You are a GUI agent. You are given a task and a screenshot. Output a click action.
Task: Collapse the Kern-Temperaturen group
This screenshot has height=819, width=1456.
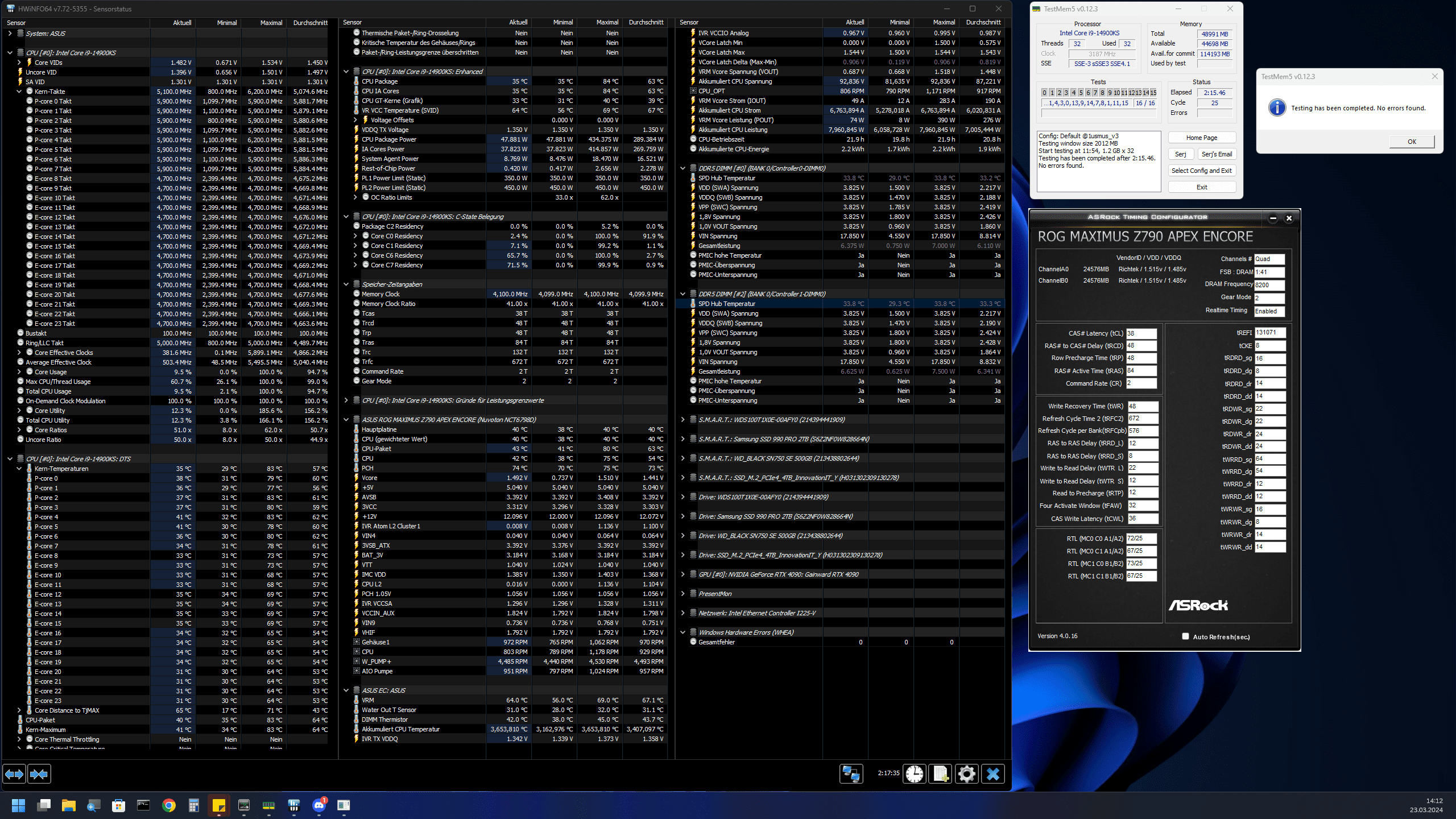click(19, 469)
